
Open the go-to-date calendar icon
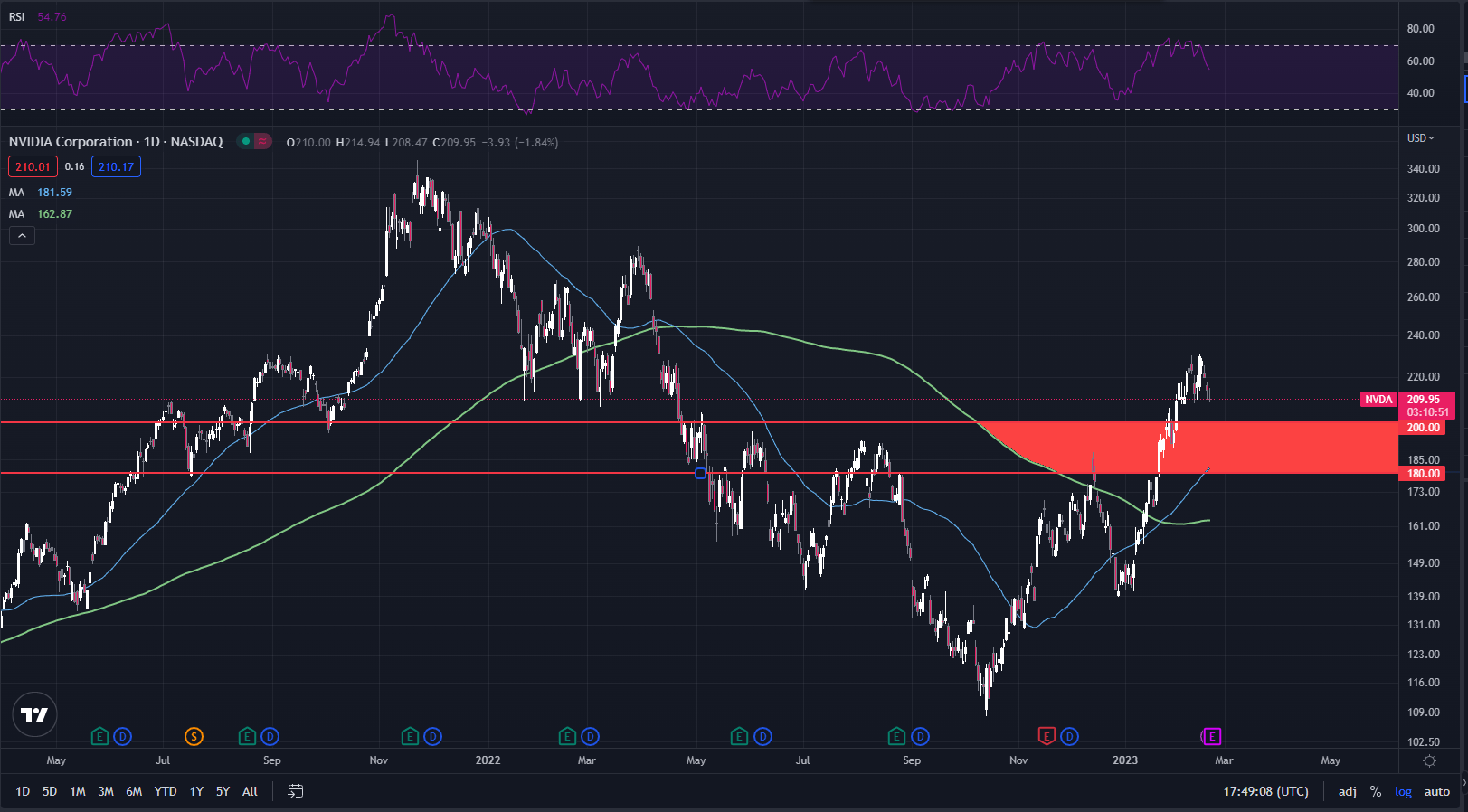(x=295, y=791)
